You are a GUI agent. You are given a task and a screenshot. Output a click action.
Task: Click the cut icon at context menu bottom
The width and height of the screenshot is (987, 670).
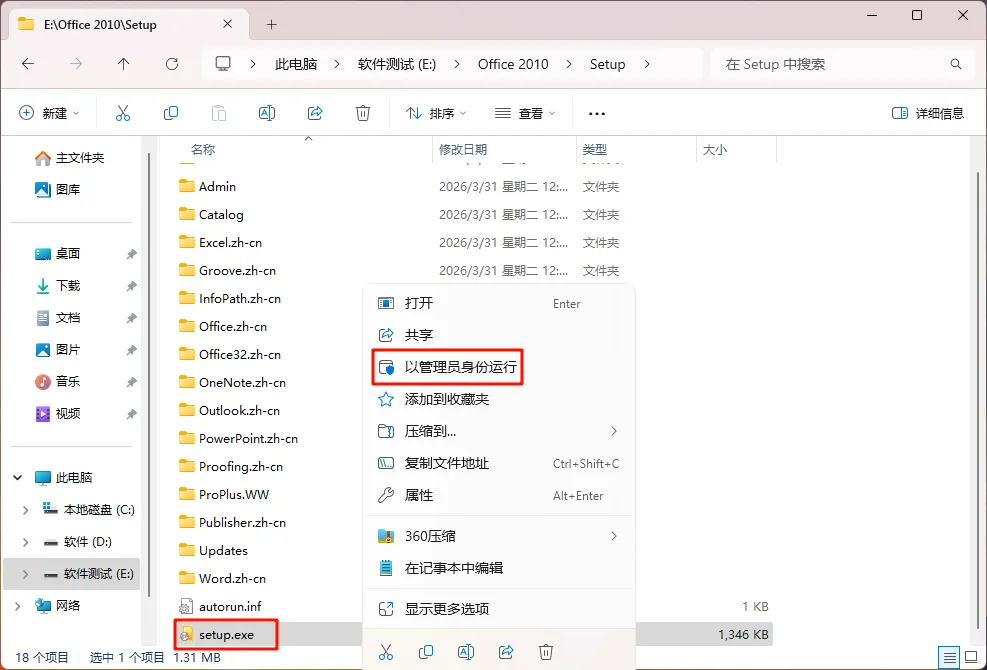386,652
